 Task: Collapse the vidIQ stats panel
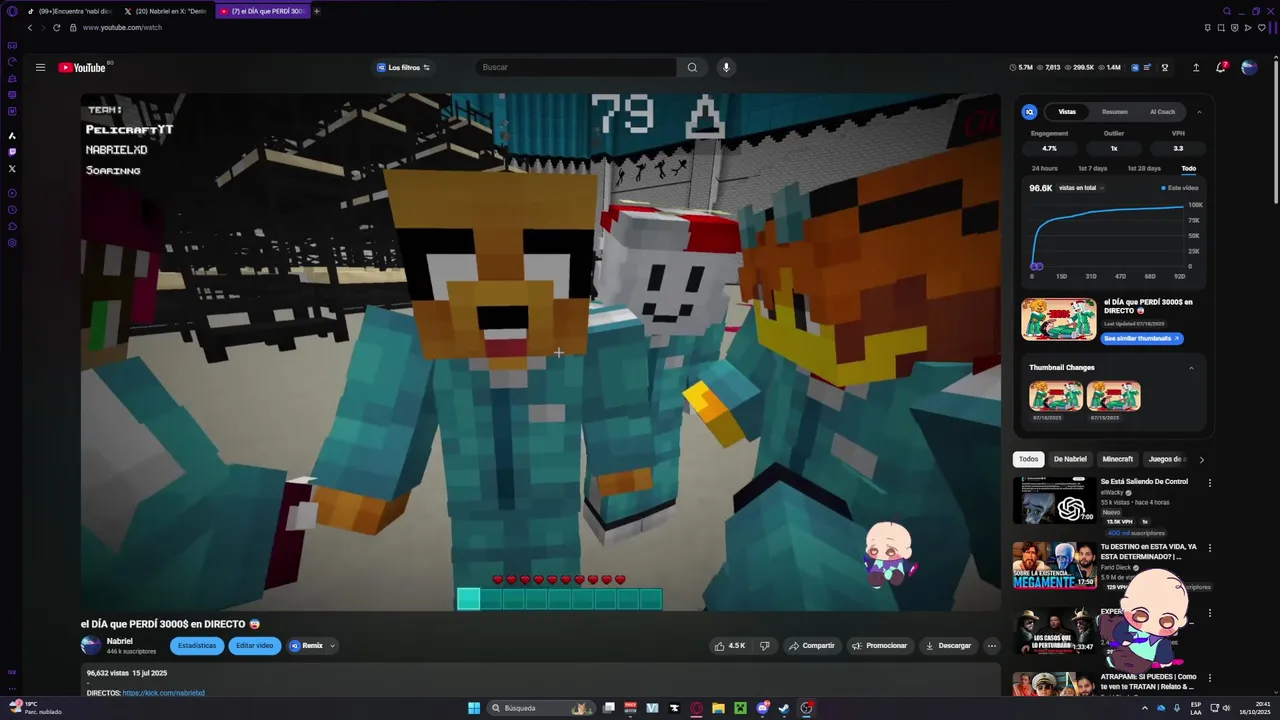(1199, 112)
